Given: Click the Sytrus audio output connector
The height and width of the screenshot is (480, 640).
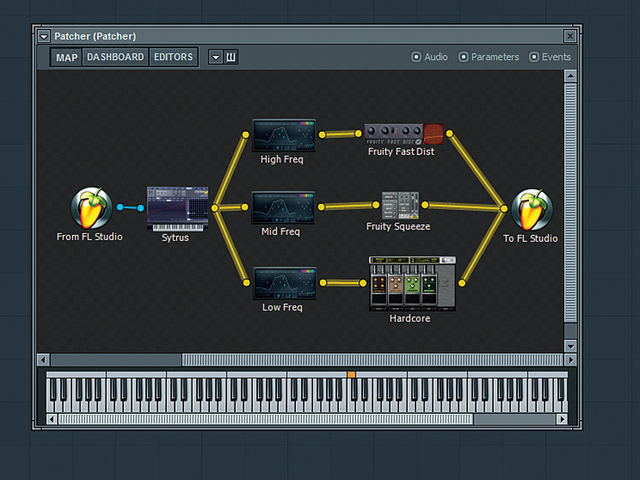Looking at the screenshot, I should click(x=215, y=208).
